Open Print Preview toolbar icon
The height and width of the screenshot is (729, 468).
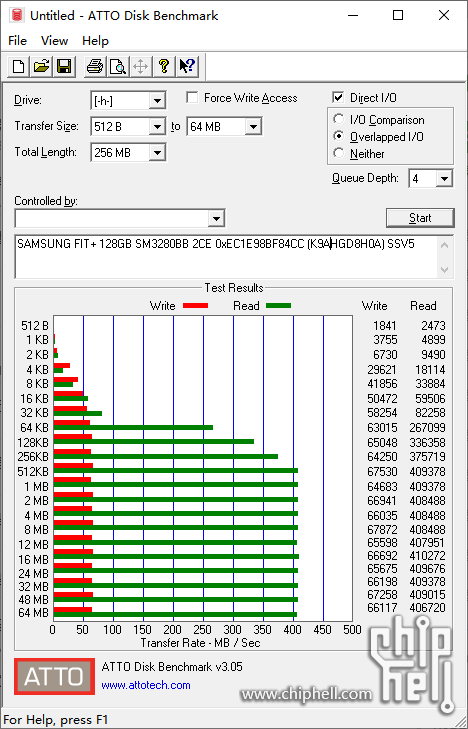tap(118, 66)
